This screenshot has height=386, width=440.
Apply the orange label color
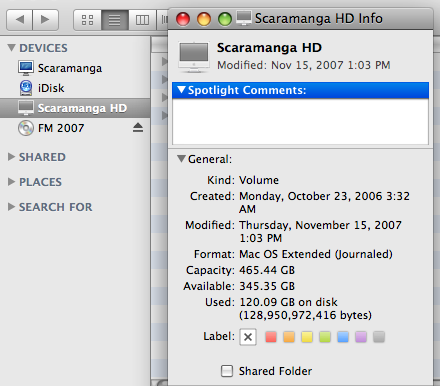click(x=289, y=337)
